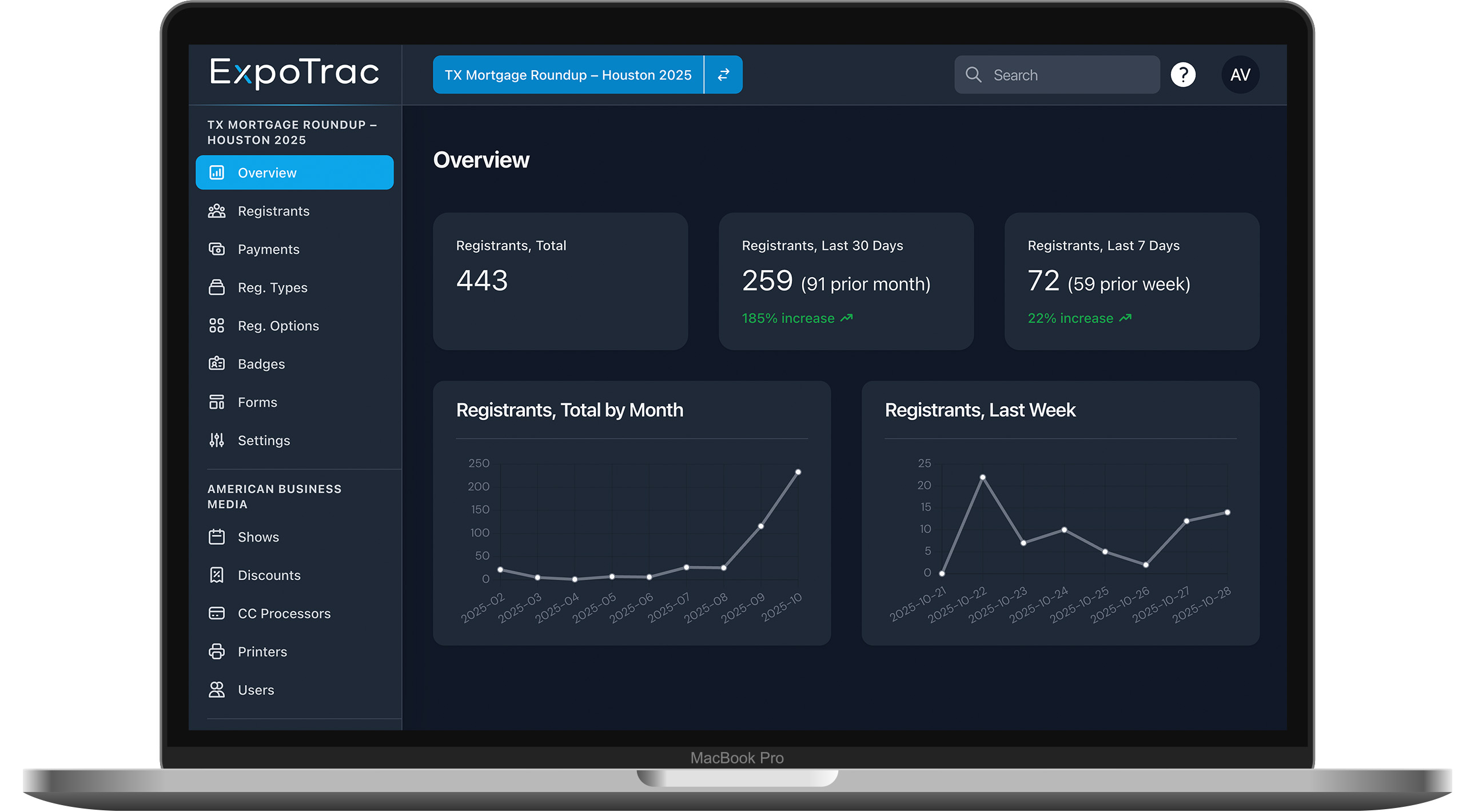This screenshot has width=1478, height=812.
Task: Open the Users sidebar link
Action: 256,690
